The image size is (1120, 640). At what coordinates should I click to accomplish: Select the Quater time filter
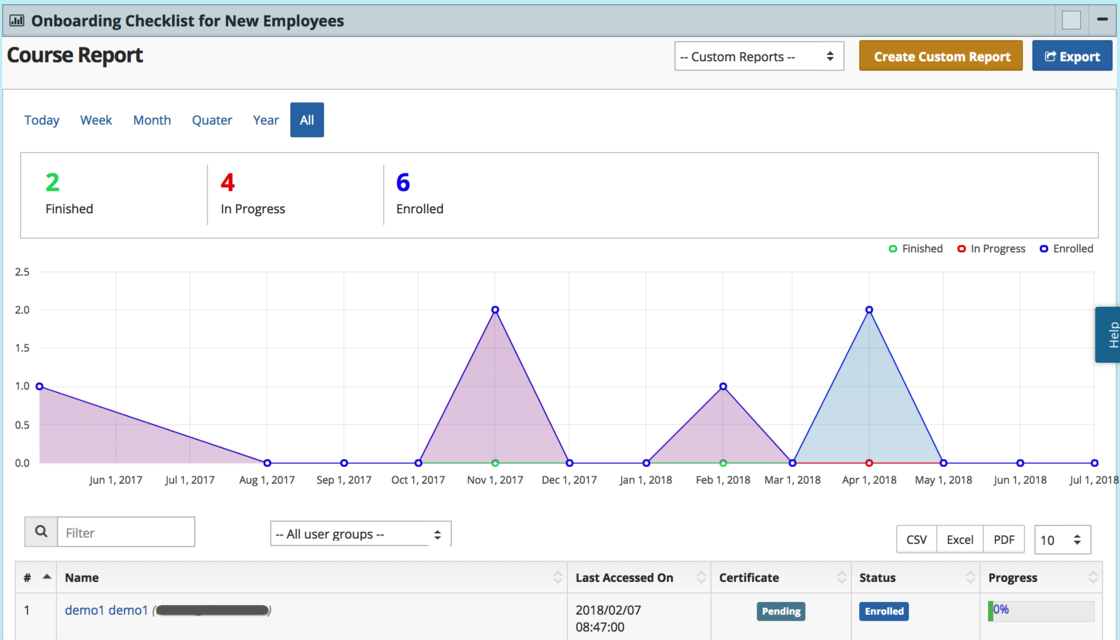(x=211, y=120)
